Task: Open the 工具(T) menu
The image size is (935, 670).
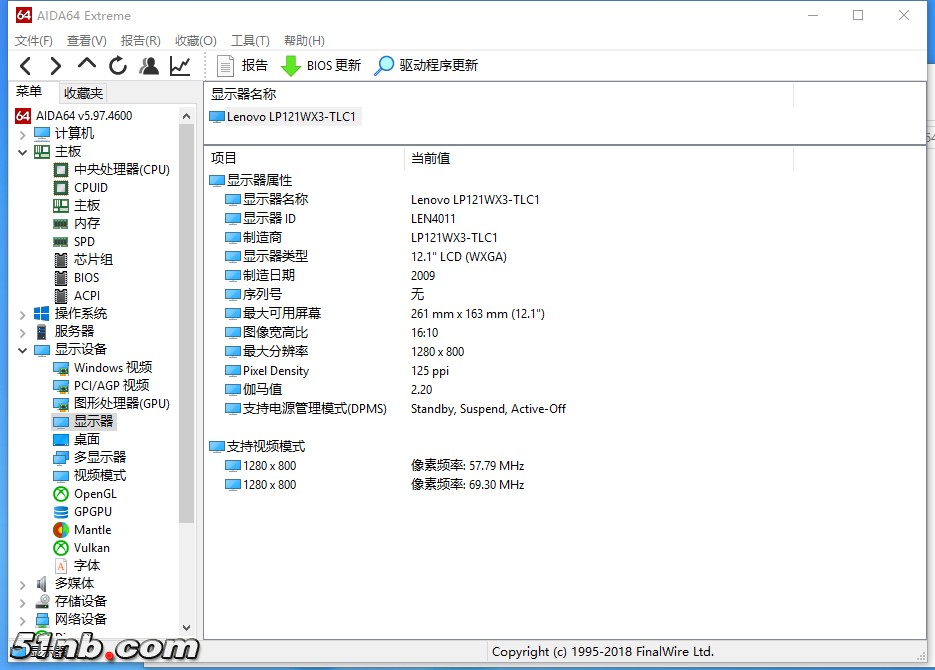Action: (250, 41)
